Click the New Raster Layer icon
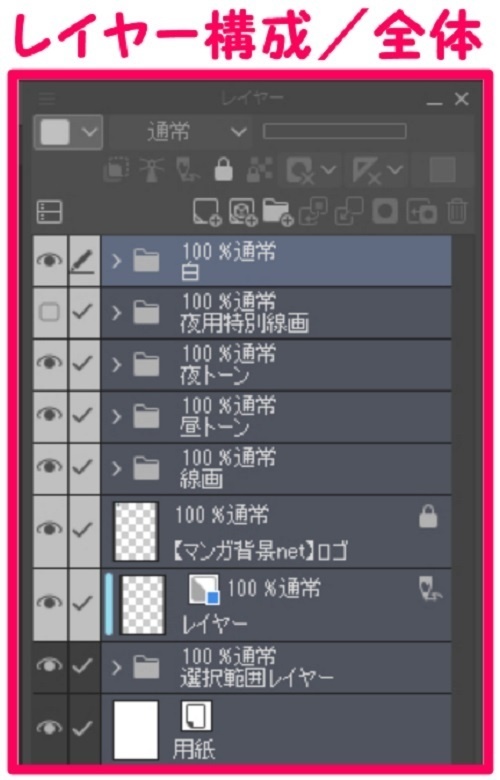 [207, 212]
